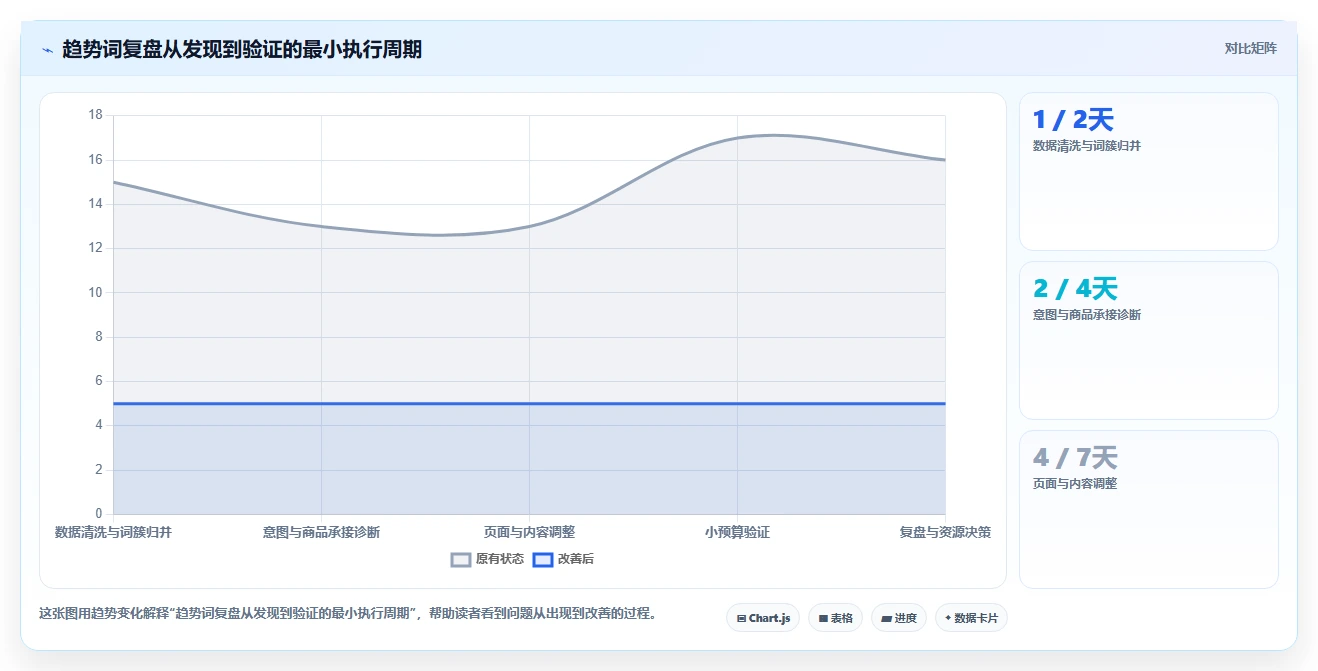Click the y-axis value 18
This screenshot has height=671, width=1318.
pyautogui.click(x=96, y=115)
